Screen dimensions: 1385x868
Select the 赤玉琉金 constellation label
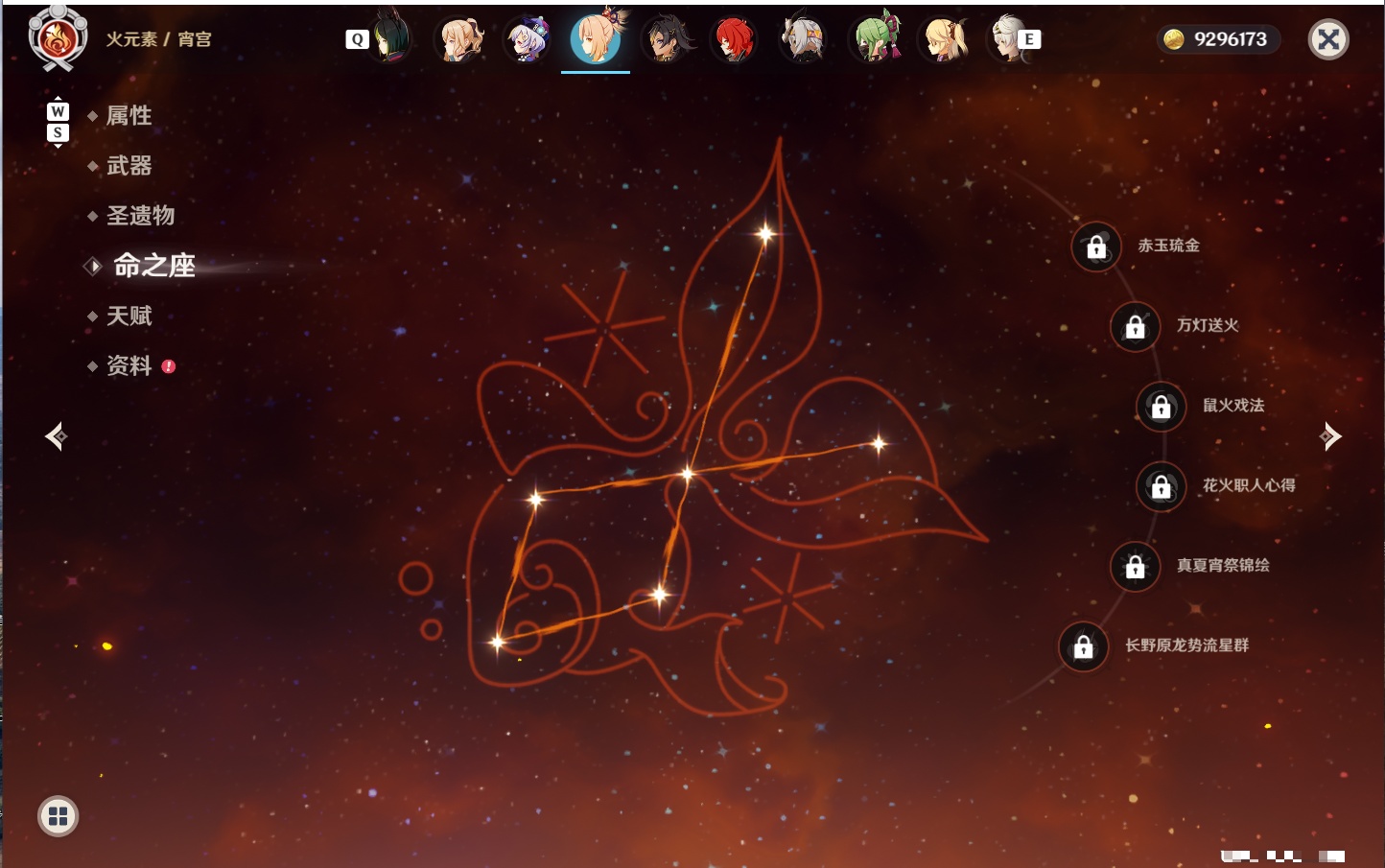click(1168, 246)
